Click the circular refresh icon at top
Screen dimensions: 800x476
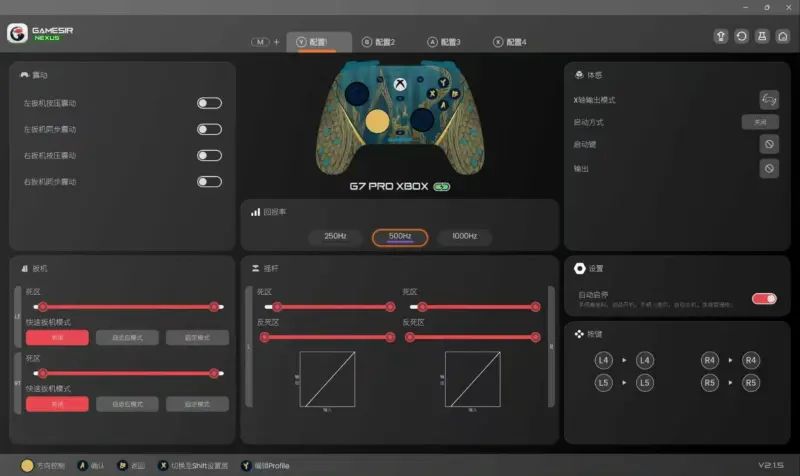pos(741,36)
